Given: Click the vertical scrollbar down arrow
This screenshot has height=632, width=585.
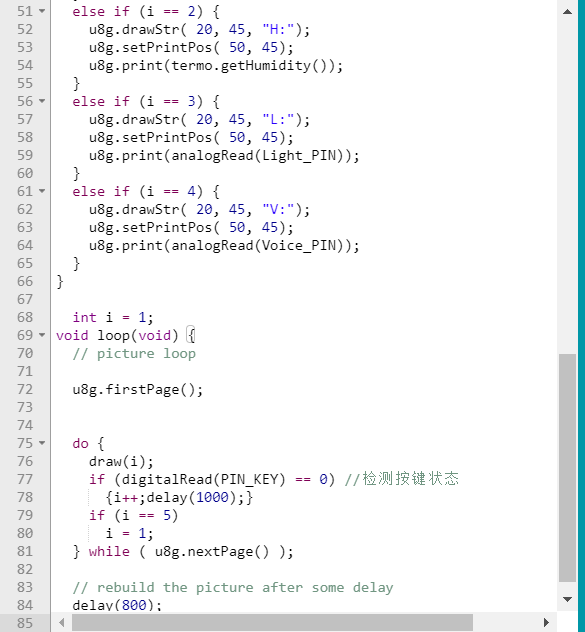Looking at the screenshot, I should [x=567, y=599].
